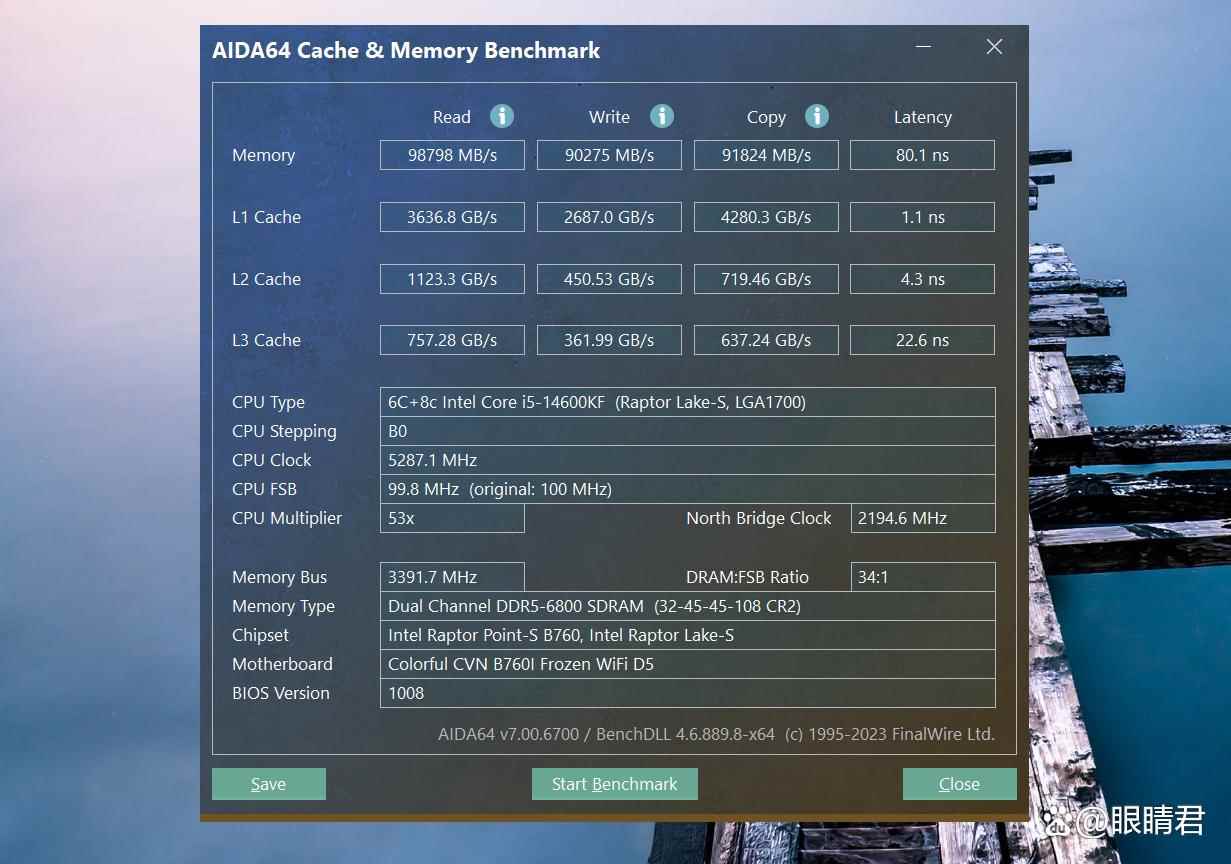Click the Write column header label
Image resolution: width=1231 pixels, height=864 pixels.
(x=609, y=117)
